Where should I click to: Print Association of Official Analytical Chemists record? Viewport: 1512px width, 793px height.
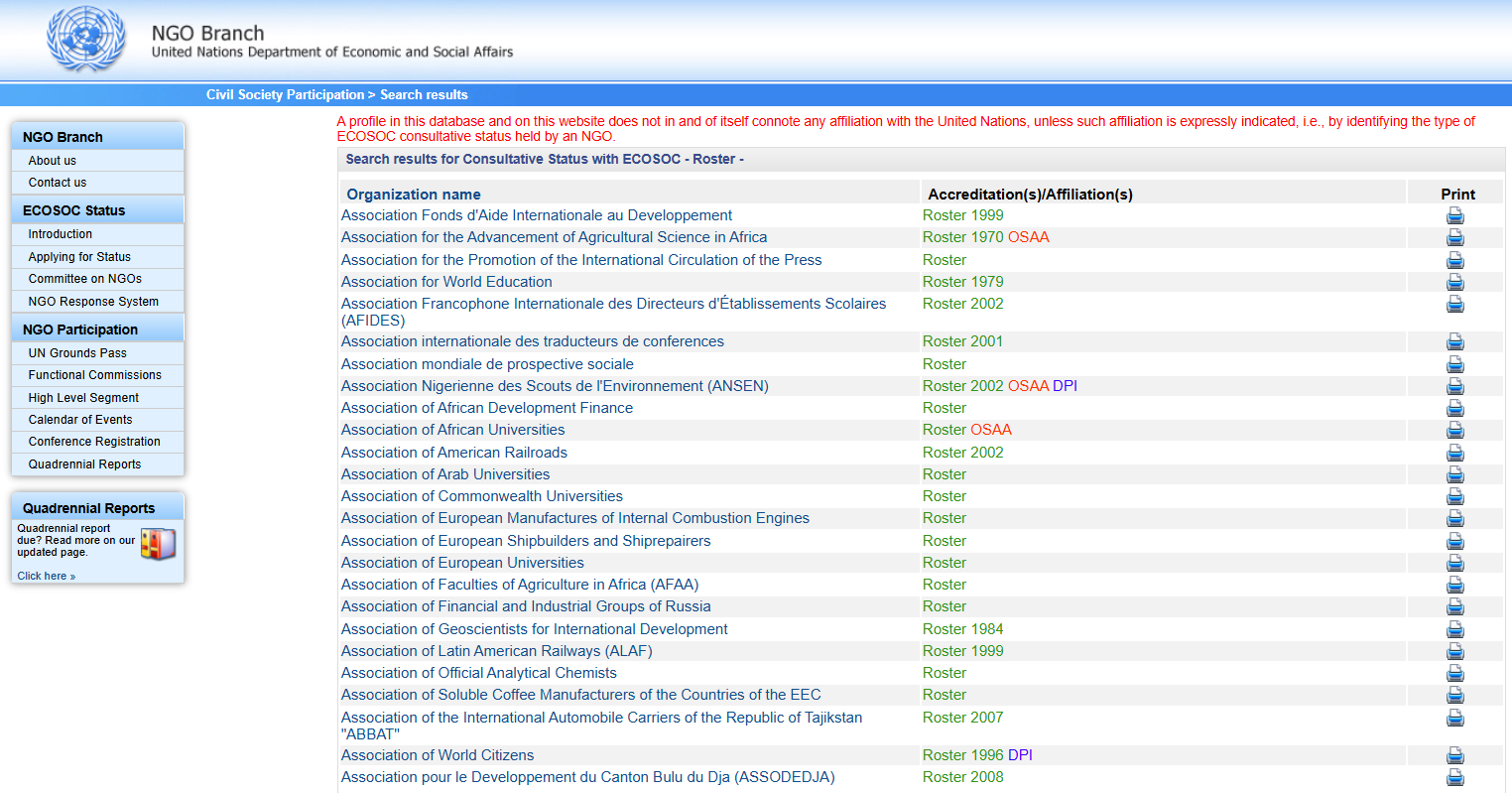(1454, 673)
